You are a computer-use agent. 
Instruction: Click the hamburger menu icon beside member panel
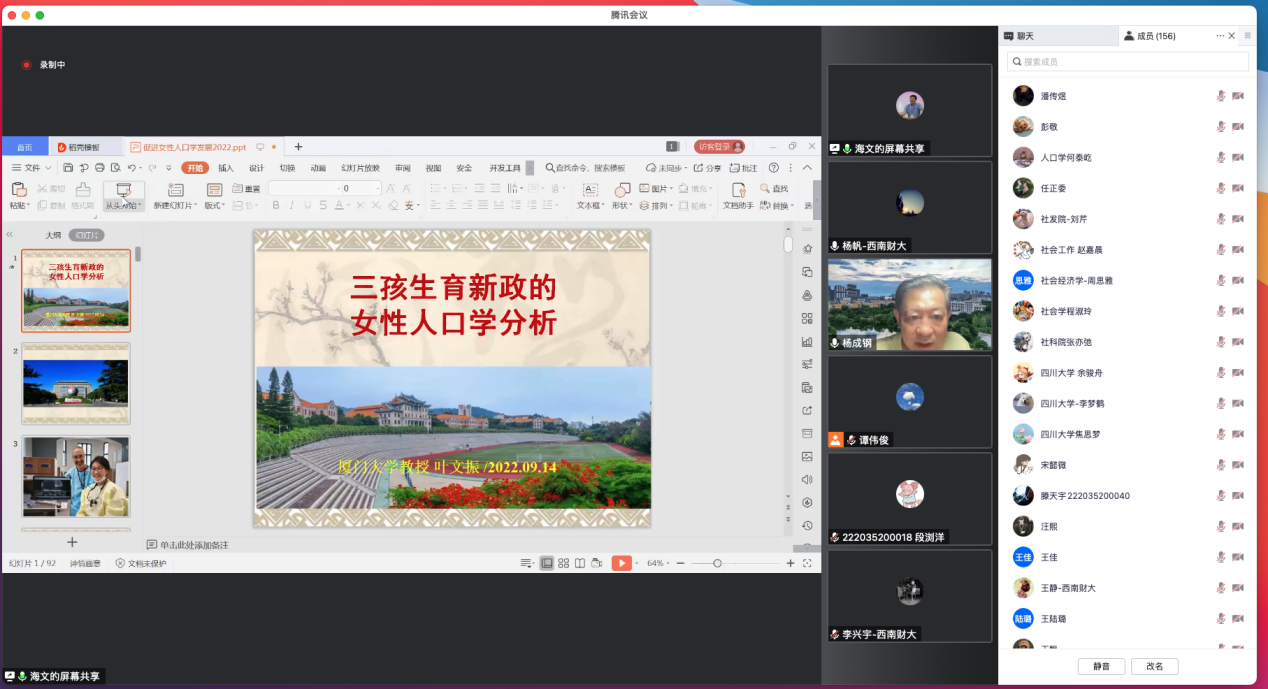pyautogui.click(x=1247, y=36)
